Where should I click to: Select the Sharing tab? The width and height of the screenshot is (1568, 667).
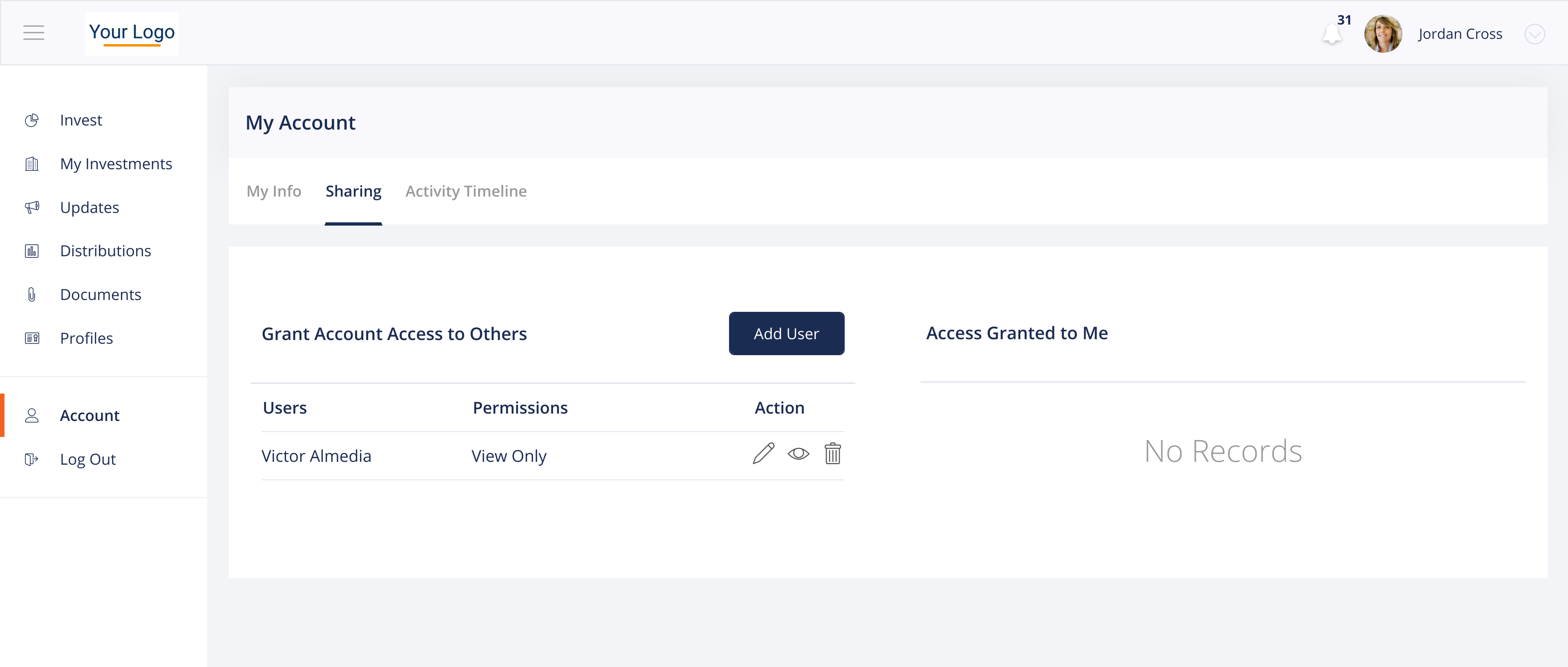[x=353, y=191]
